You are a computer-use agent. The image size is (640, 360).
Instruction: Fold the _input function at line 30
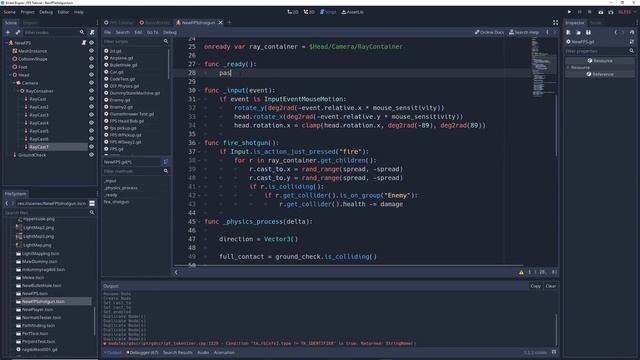(x=199, y=90)
